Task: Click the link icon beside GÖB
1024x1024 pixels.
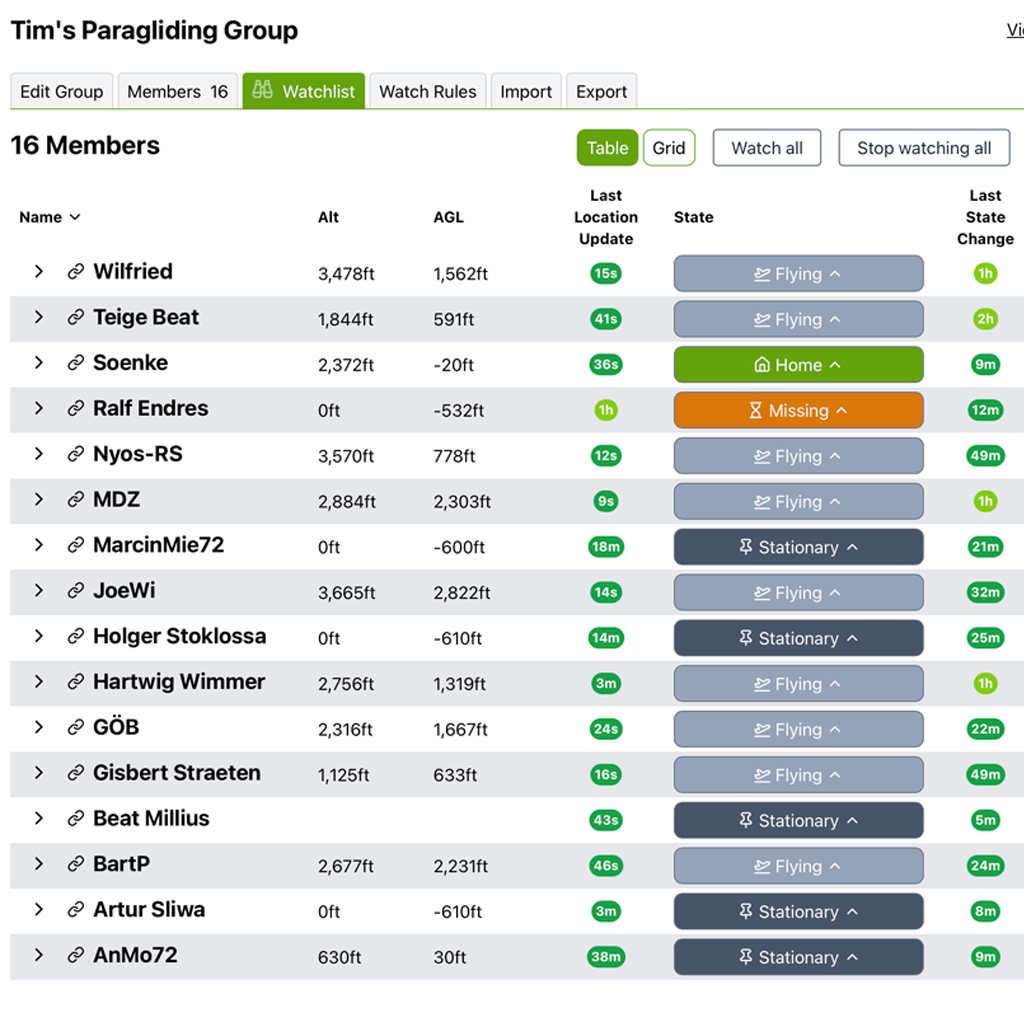Action: [75, 728]
